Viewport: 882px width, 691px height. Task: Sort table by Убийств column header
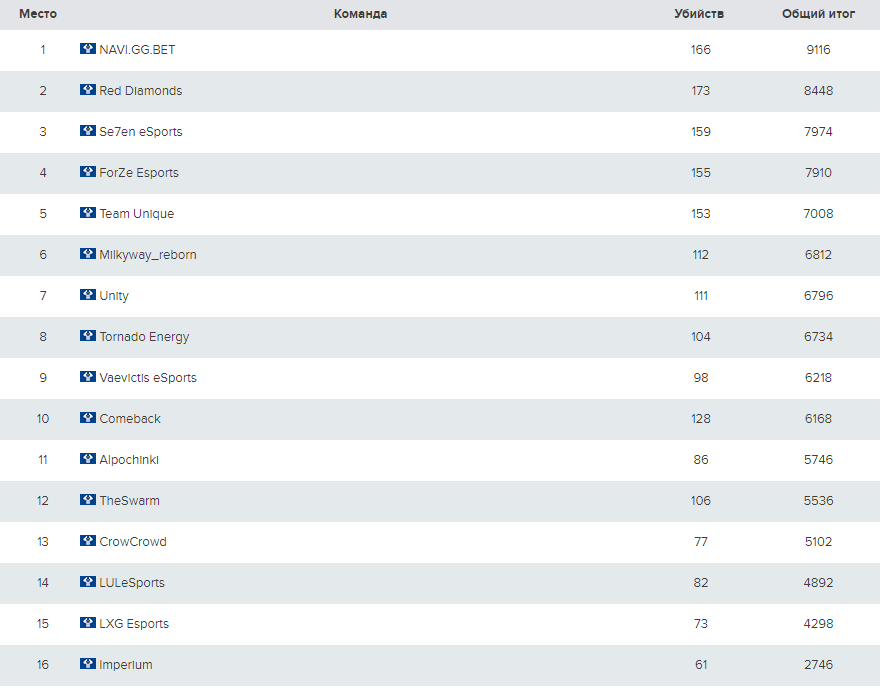click(699, 14)
